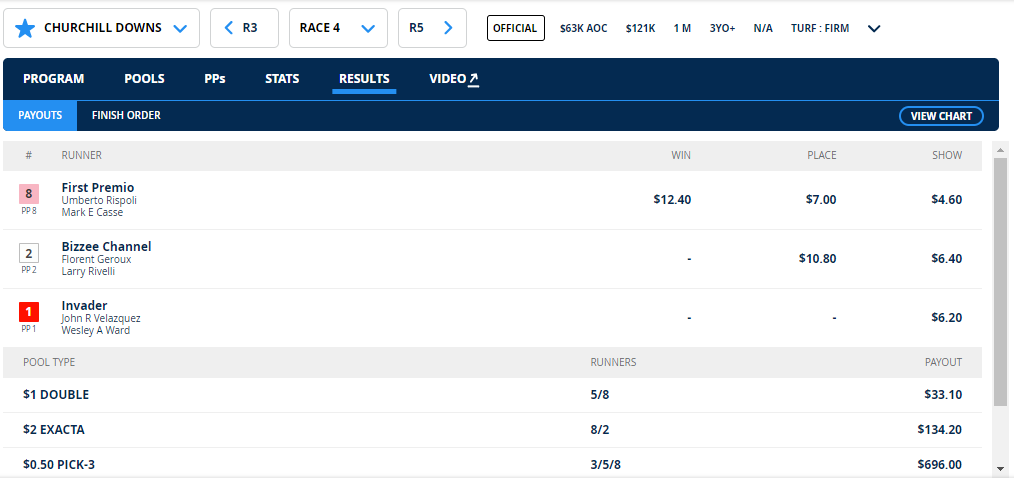Click runner name First Premio
Image resolution: width=1014 pixels, height=478 pixels.
[x=98, y=188]
